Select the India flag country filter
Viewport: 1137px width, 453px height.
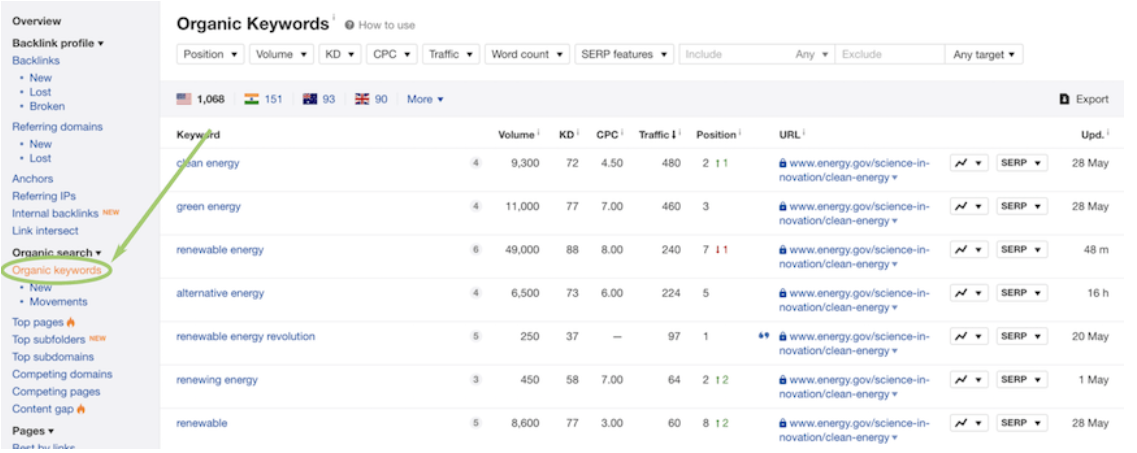(x=251, y=99)
